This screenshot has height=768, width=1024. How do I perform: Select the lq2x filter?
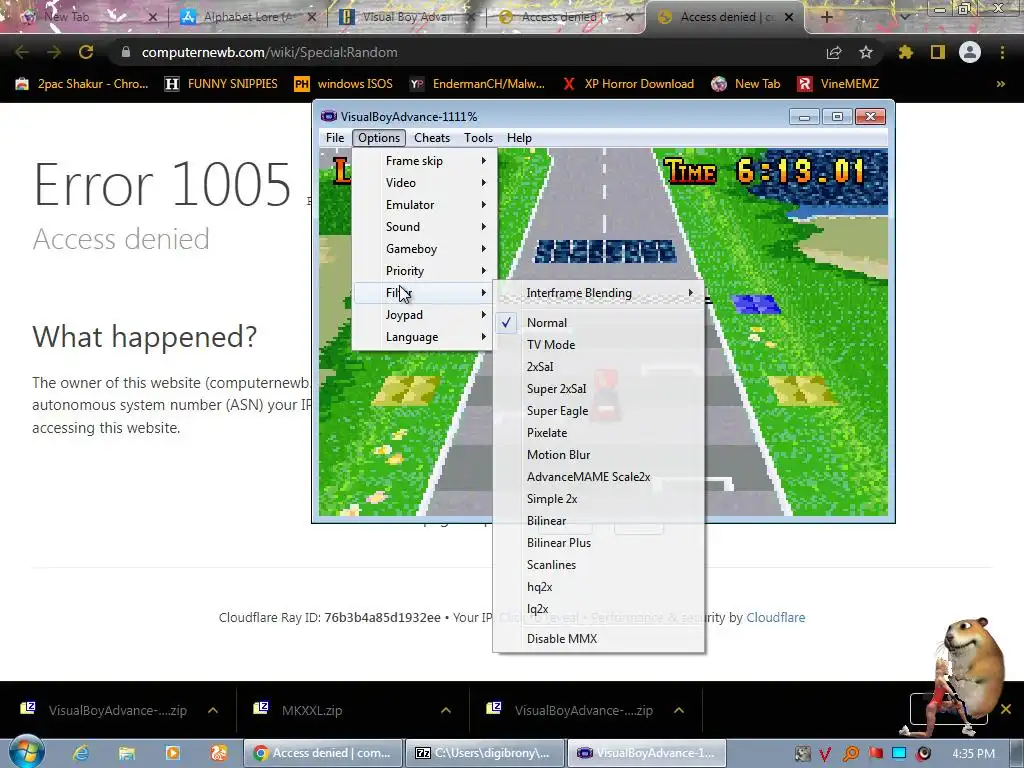tap(598, 609)
